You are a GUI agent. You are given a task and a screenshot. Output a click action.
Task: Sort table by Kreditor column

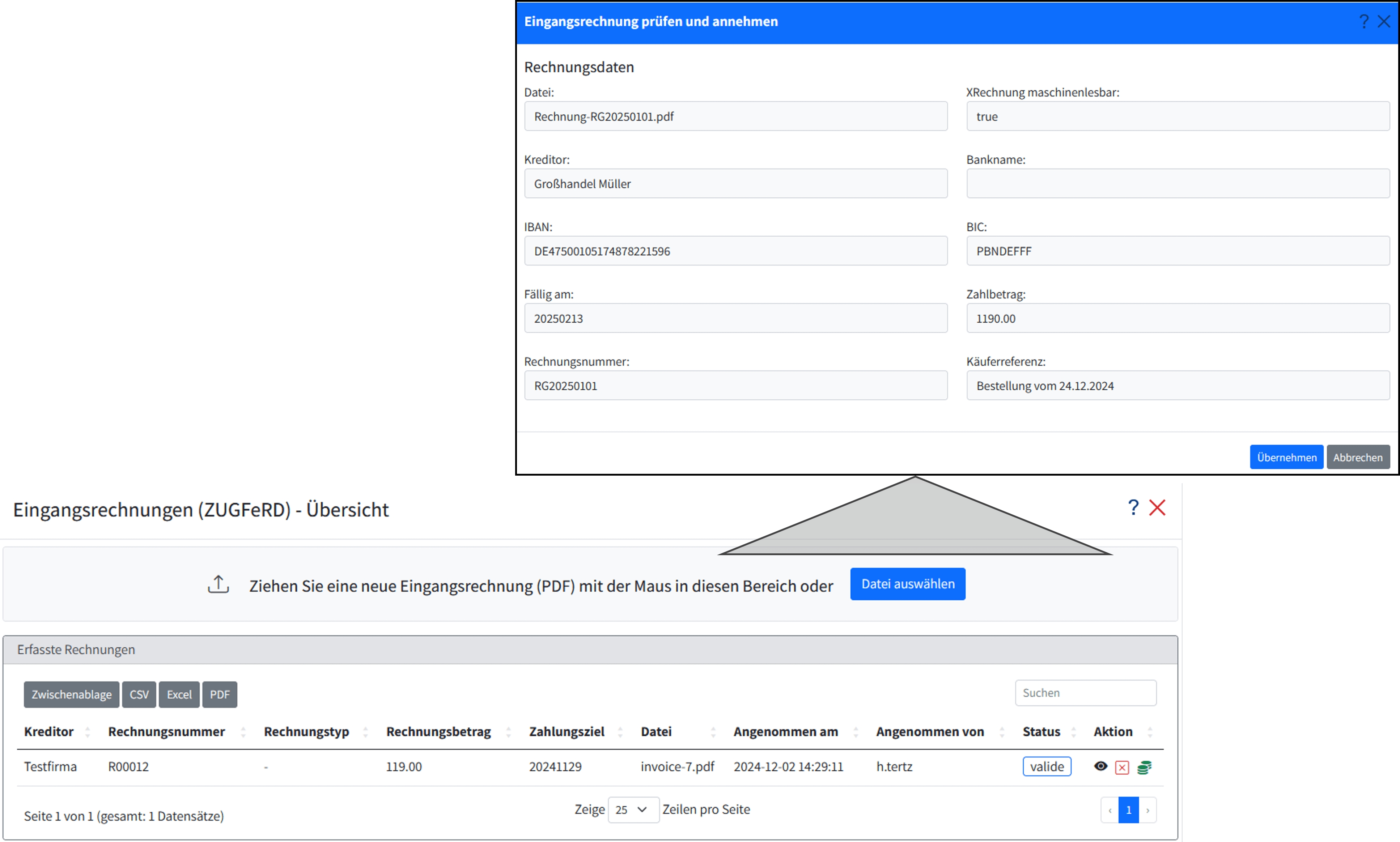49,732
